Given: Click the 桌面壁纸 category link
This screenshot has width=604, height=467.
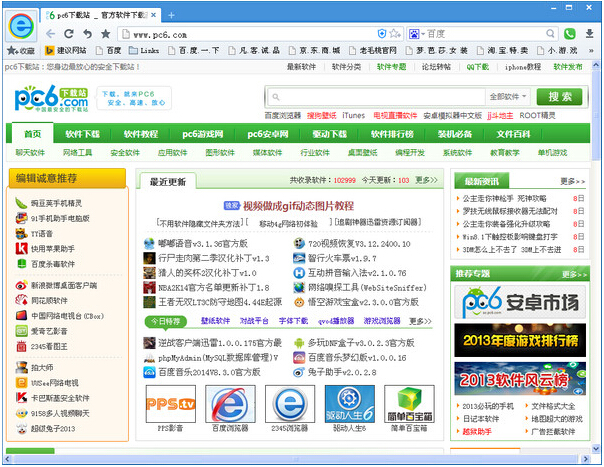Looking at the screenshot, I should 362,153.
